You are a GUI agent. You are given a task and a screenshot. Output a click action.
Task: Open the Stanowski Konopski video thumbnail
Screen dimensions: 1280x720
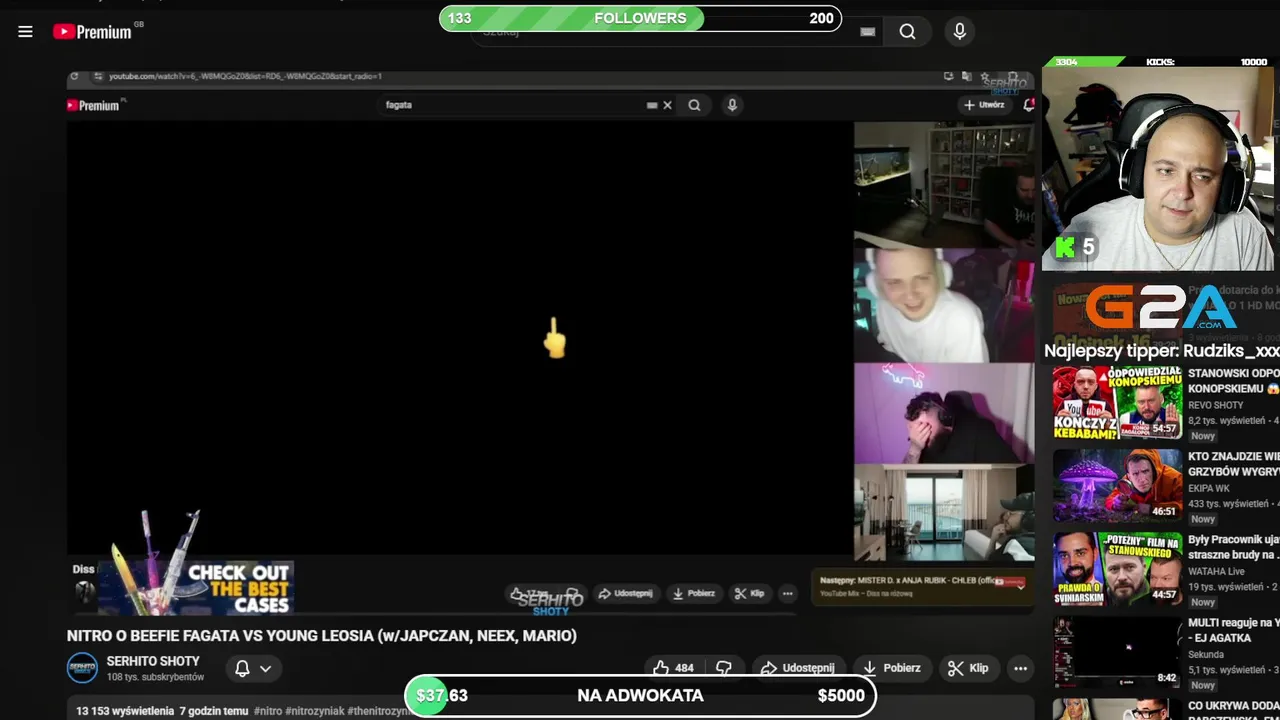tap(1117, 403)
